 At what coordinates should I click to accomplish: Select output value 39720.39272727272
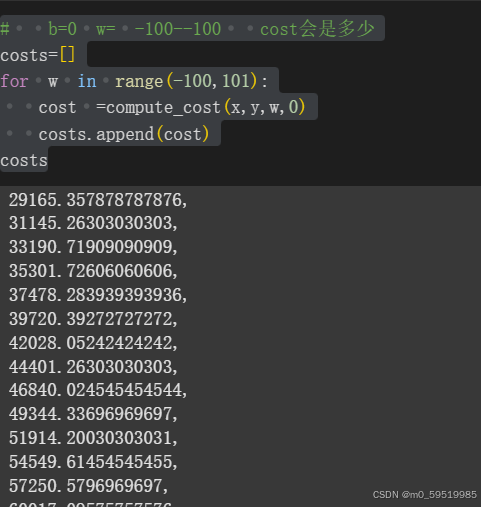(x=93, y=319)
